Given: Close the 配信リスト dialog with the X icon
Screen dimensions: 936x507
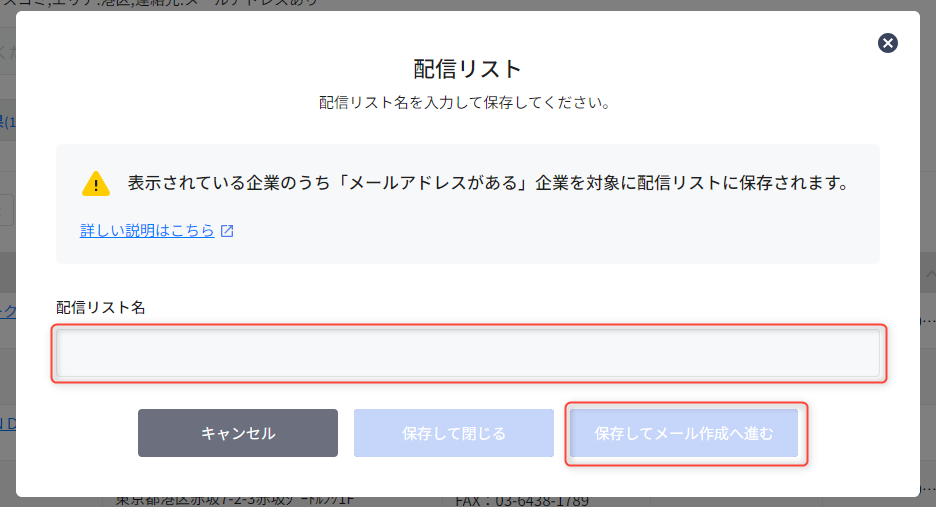Looking at the screenshot, I should click(888, 43).
